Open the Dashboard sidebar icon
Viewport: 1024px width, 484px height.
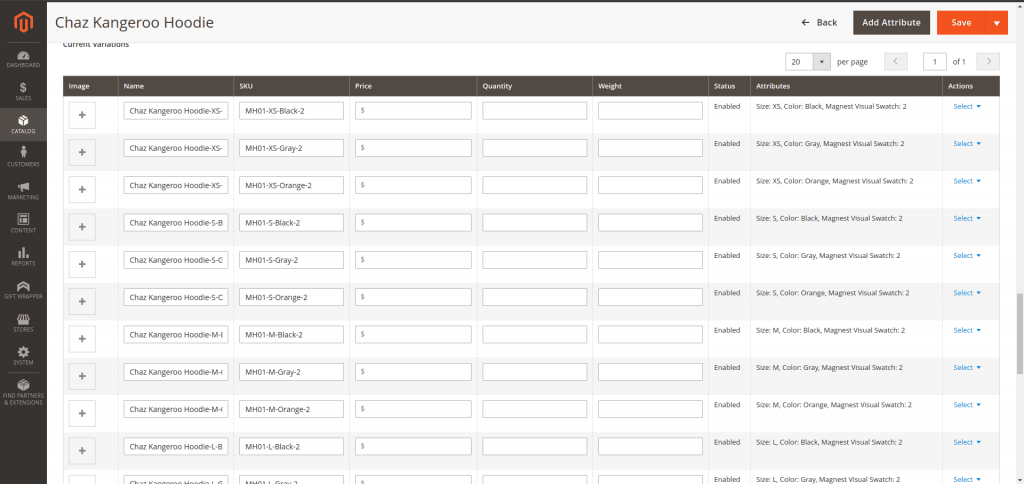click(x=22, y=57)
